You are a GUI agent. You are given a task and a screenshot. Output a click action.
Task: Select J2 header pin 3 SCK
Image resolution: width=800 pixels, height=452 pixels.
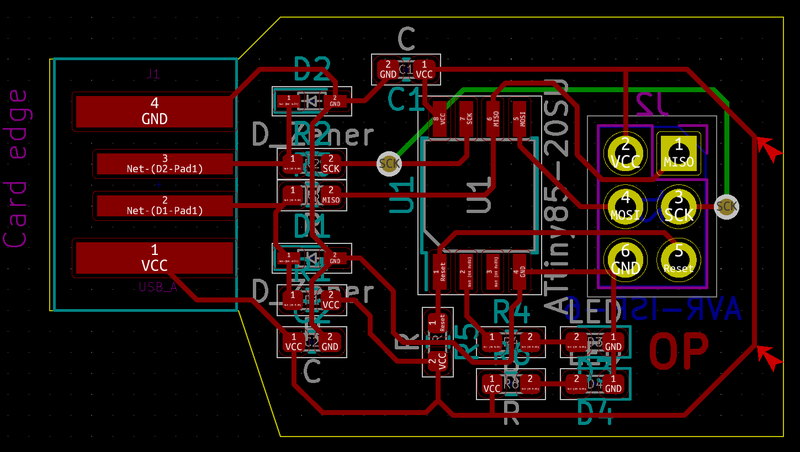[x=678, y=206]
